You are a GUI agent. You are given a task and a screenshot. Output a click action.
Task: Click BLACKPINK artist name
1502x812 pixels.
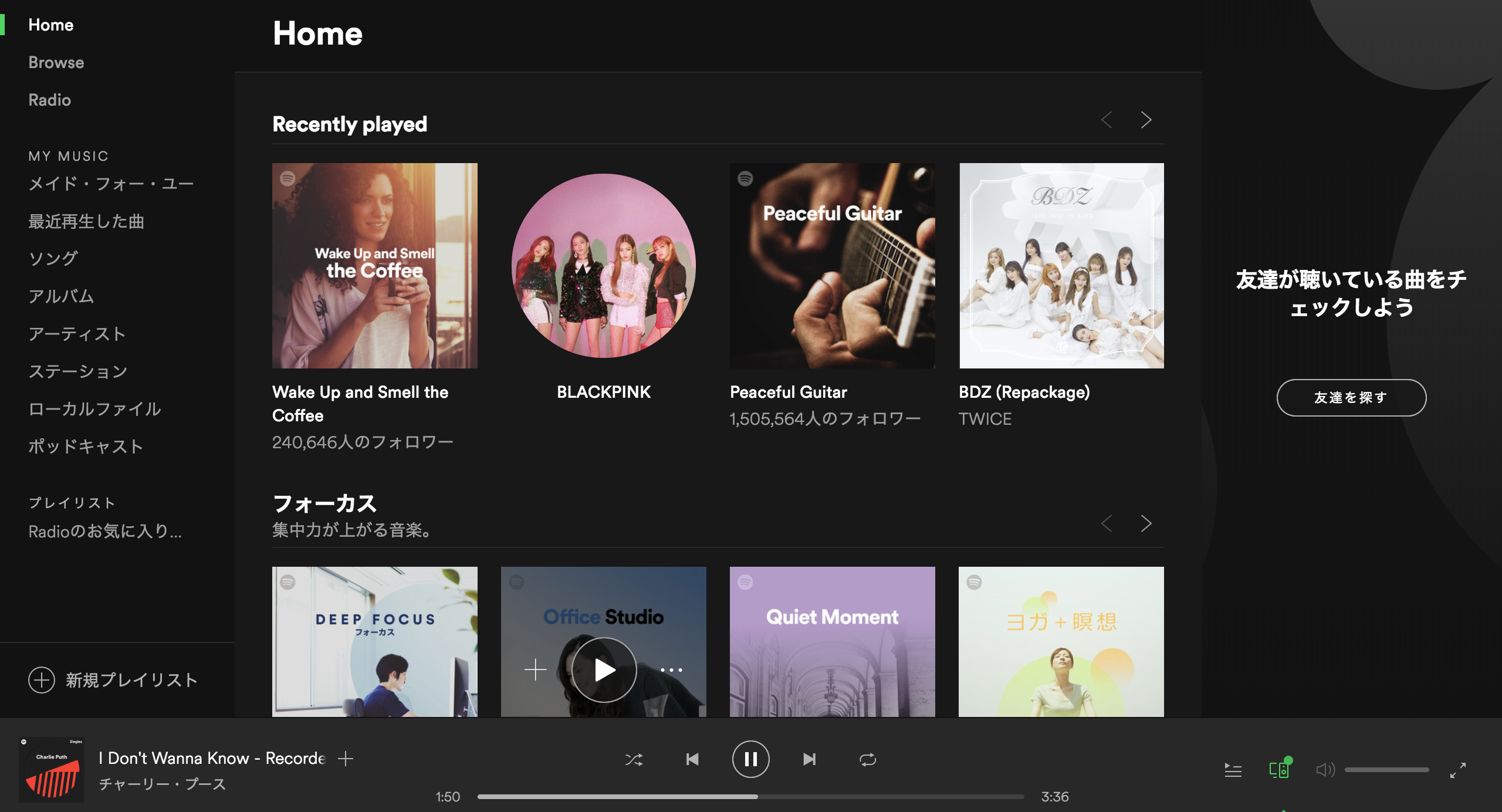(604, 392)
